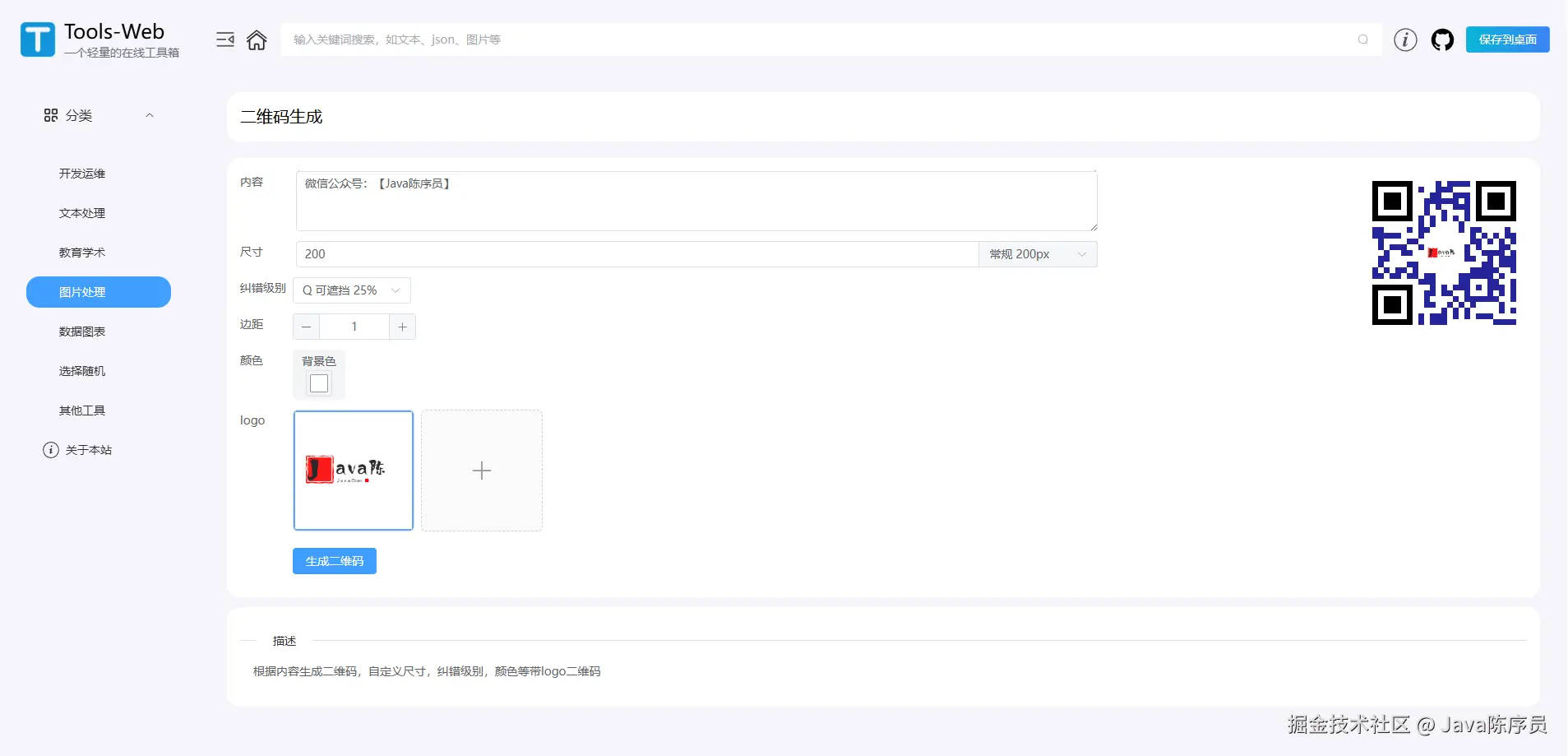Click the 保存到桌面 button
This screenshot has width=1568, height=756.
(1507, 39)
